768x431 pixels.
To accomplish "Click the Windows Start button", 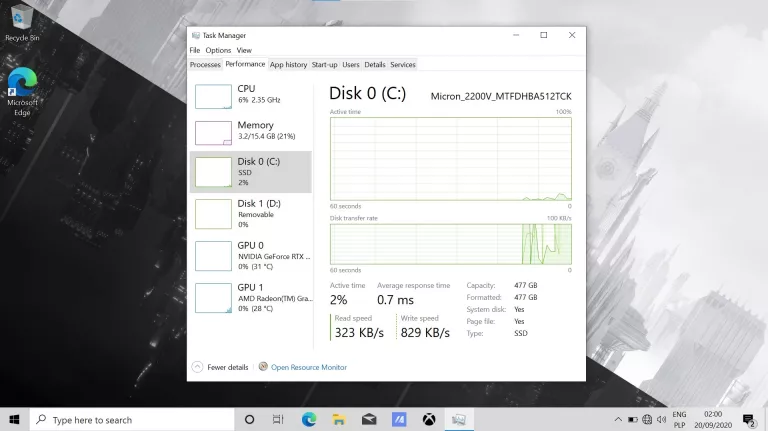I will tap(14, 420).
